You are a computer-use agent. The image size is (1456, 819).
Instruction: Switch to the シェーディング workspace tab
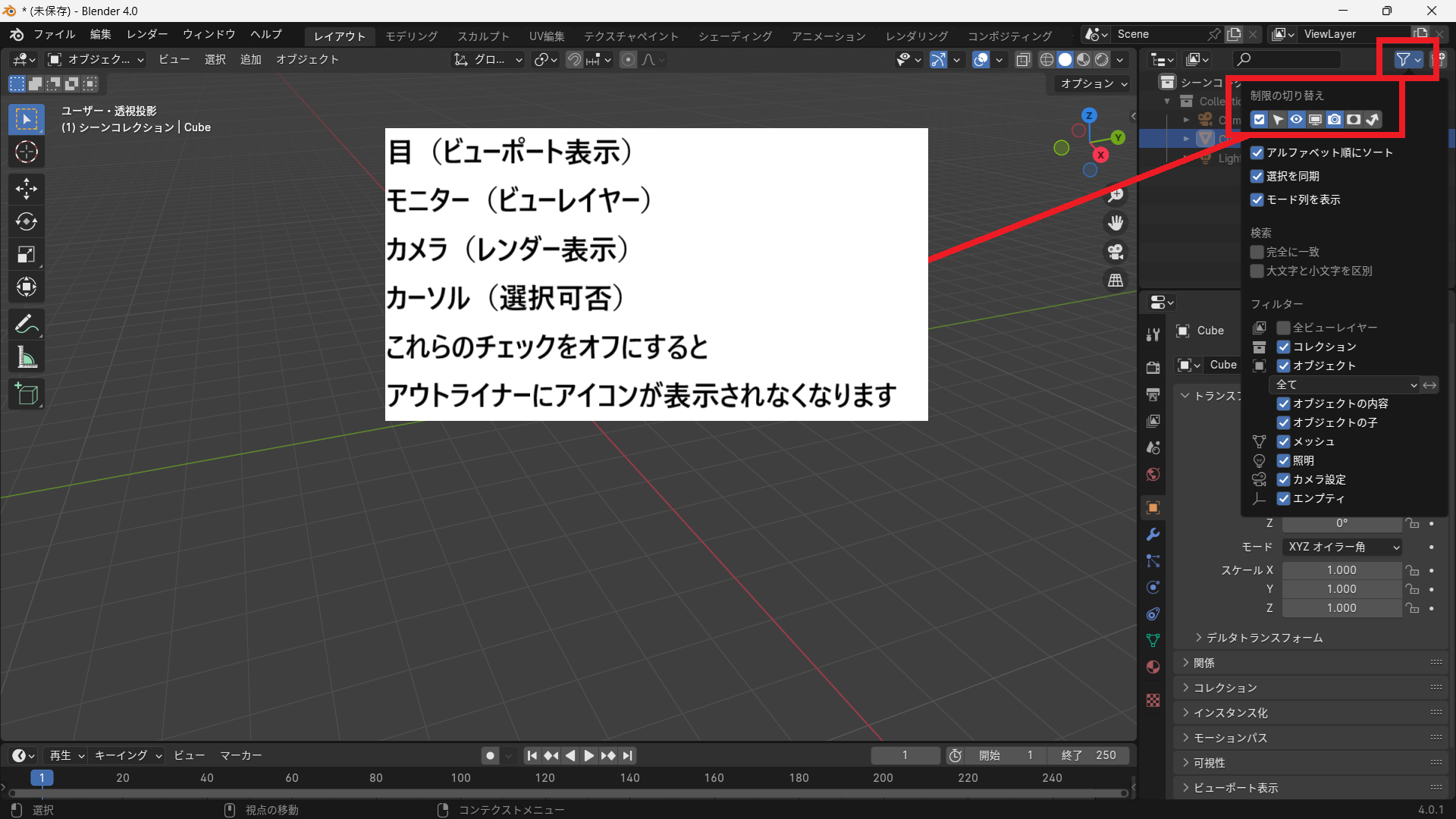(735, 36)
